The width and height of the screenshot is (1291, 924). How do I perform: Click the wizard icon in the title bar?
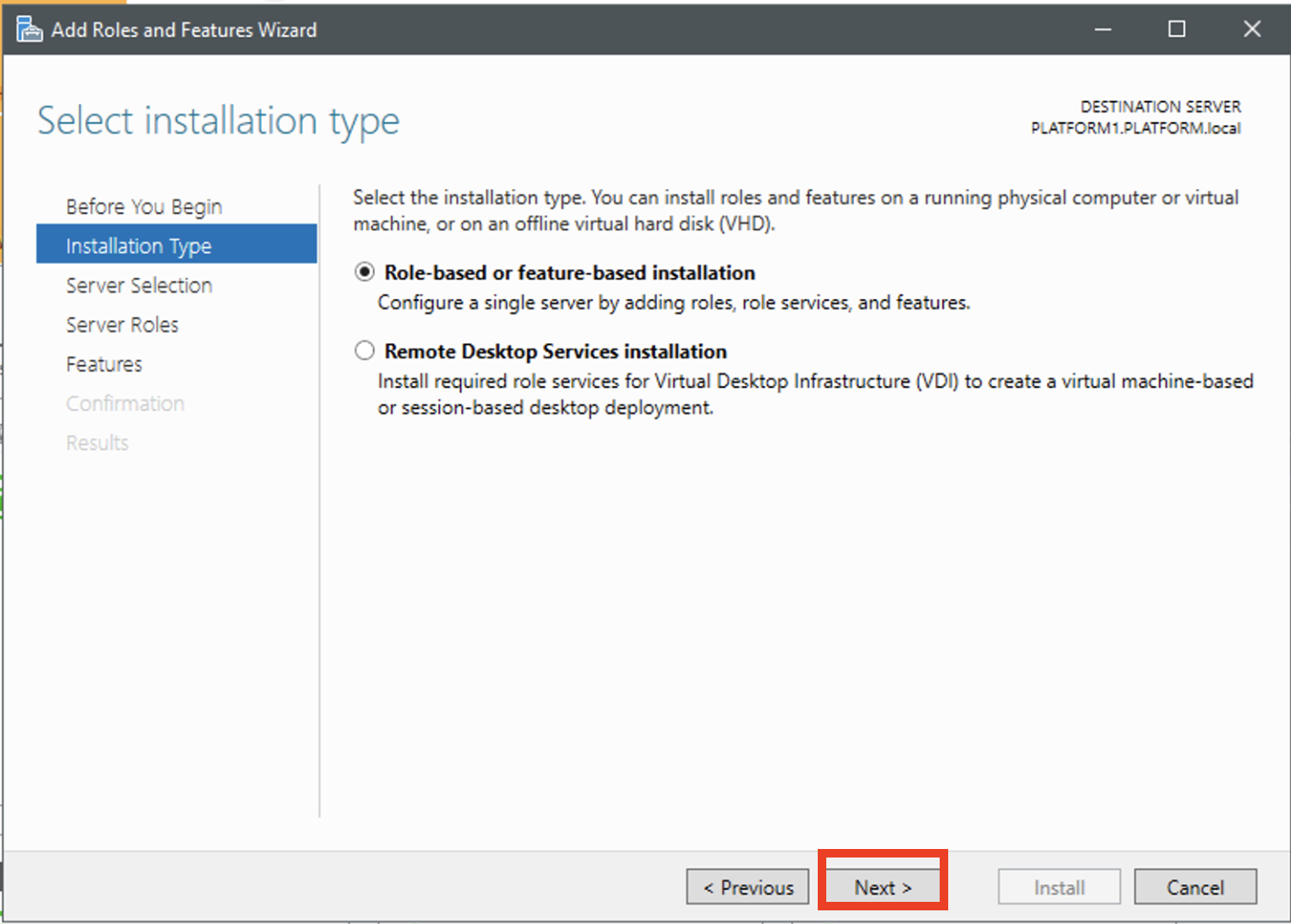(x=29, y=30)
